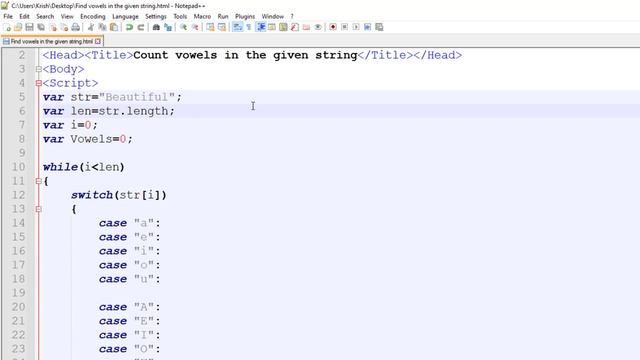Print the file using the printer icon
This screenshot has width=640, height=360.
coord(76,27)
